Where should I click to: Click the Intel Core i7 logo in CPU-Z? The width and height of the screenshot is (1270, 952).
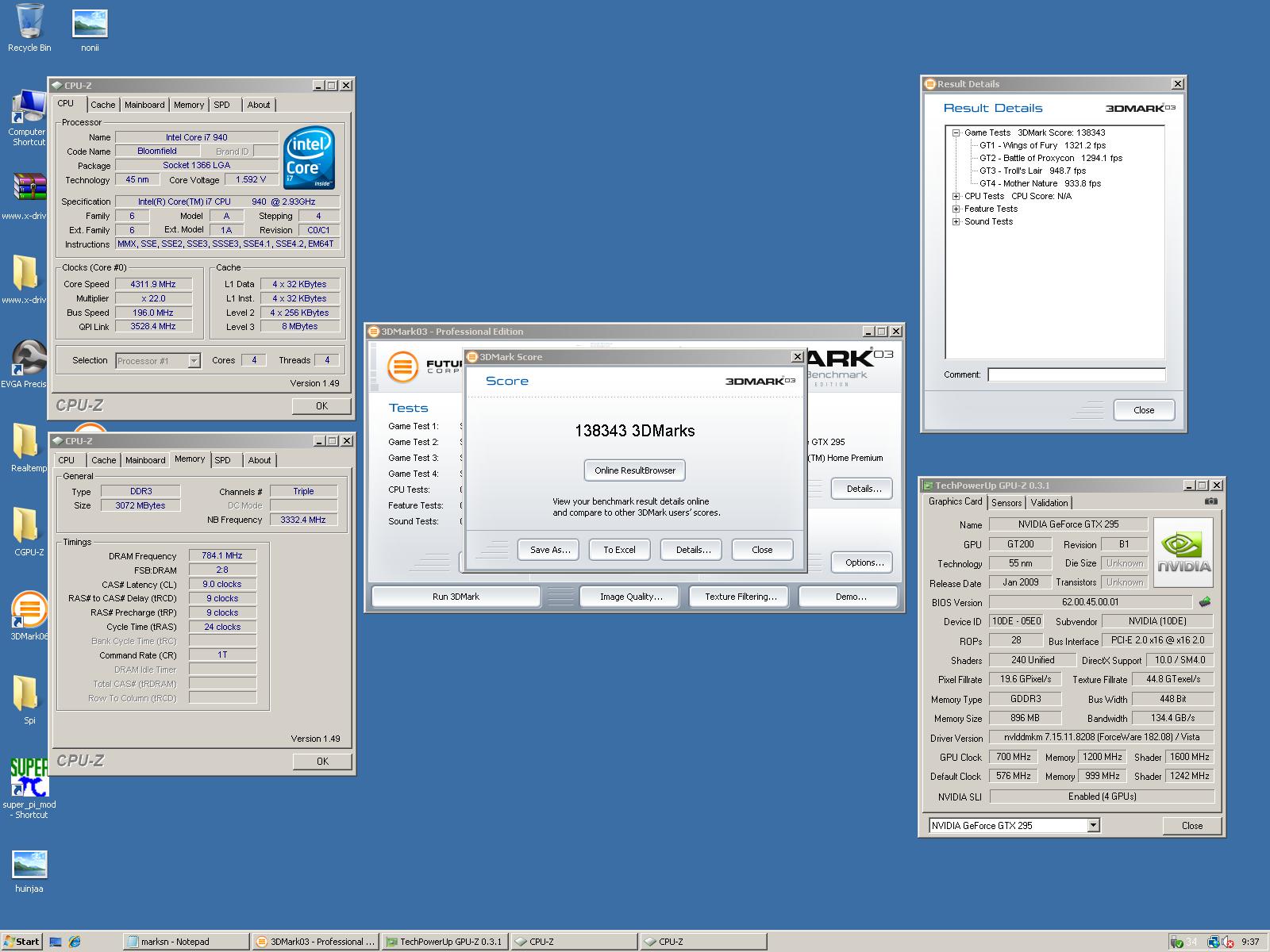309,157
